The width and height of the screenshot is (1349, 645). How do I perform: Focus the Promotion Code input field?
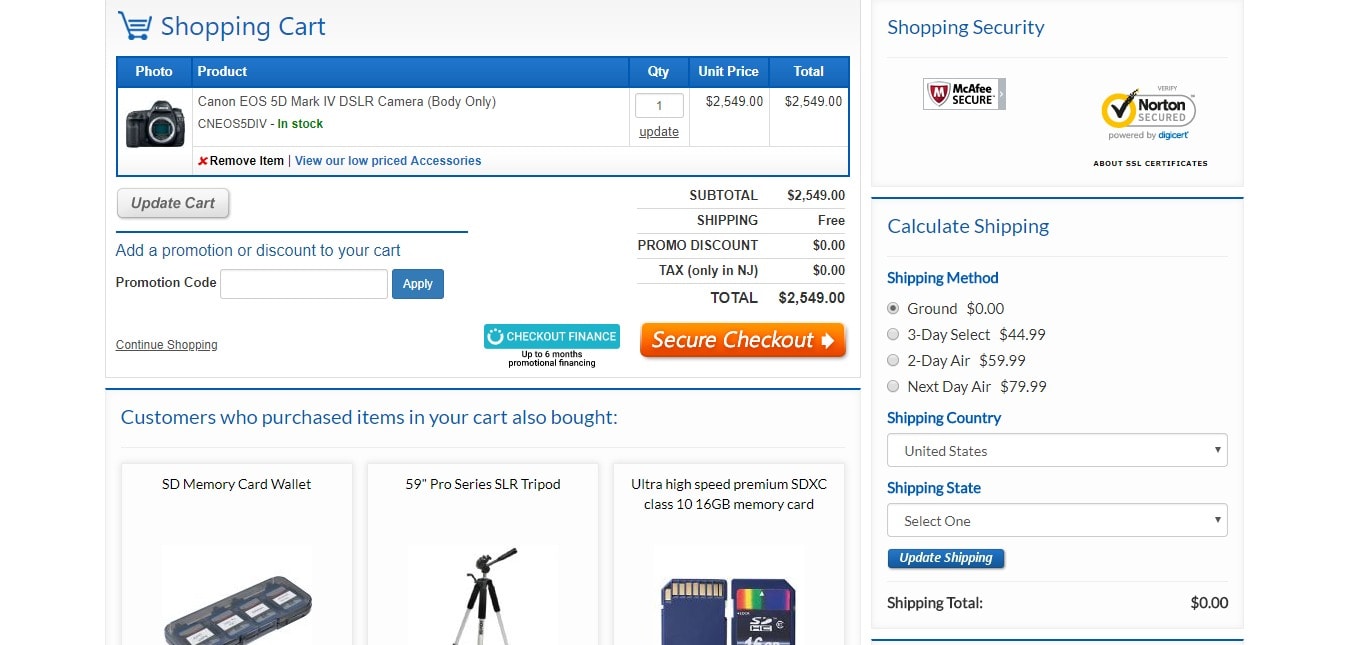pyautogui.click(x=304, y=284)
